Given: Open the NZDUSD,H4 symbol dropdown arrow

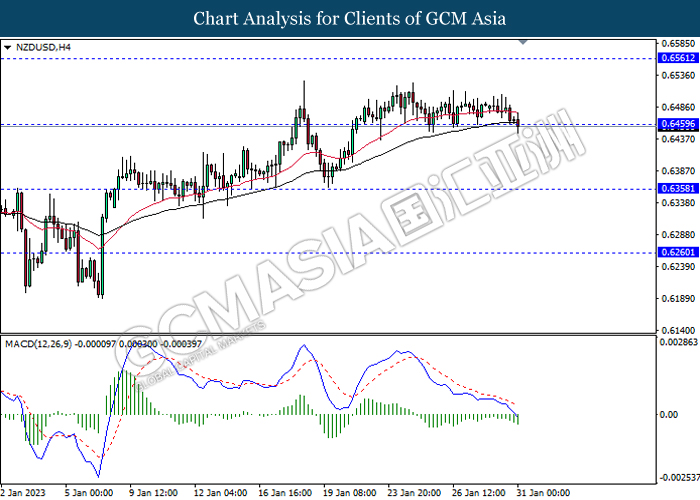Looking at the screenshot, I should tap(7, 47).
